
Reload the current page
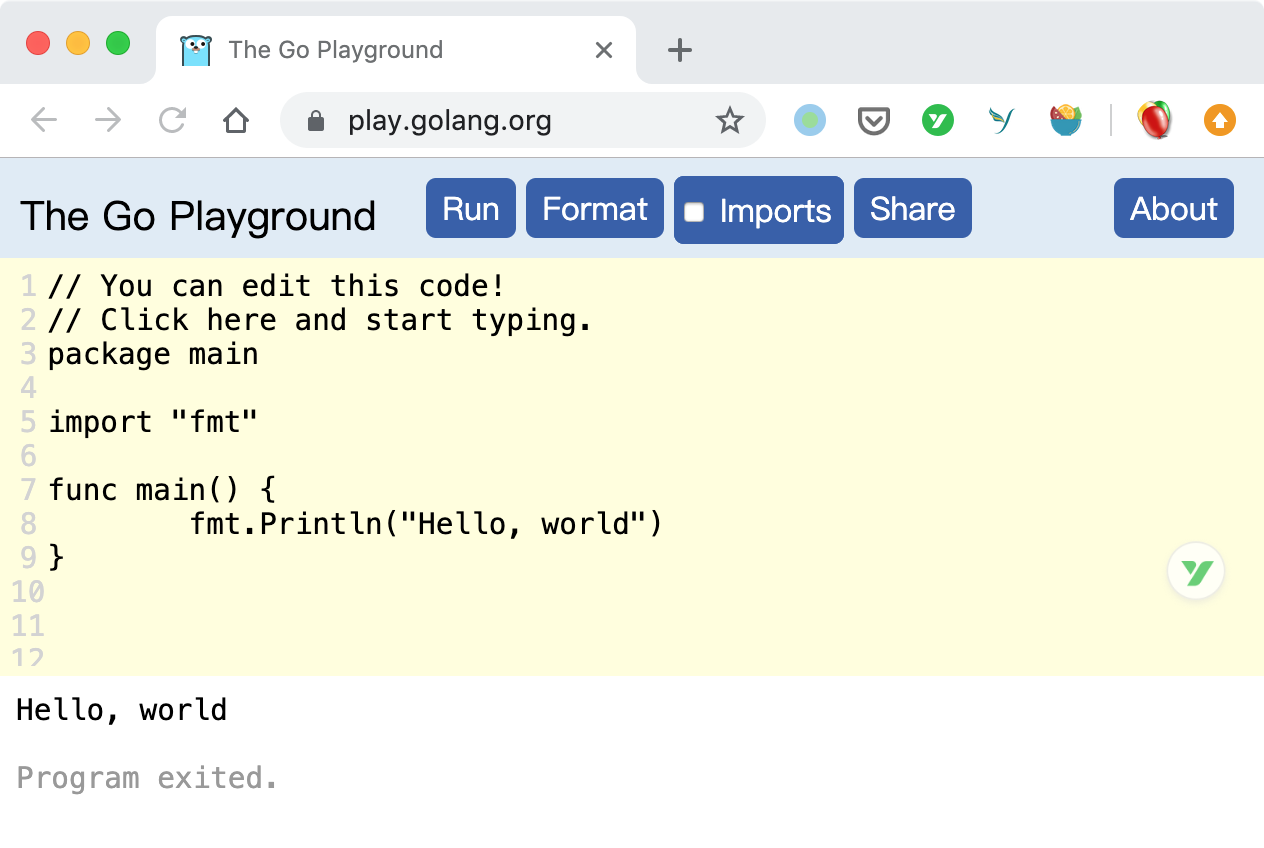pos(173,121)
